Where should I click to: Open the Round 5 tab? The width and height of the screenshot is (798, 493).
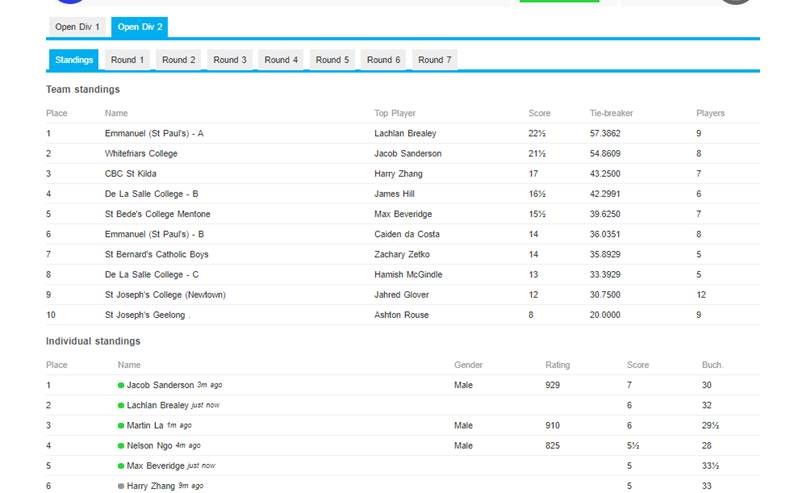click(x=332, y=60)
